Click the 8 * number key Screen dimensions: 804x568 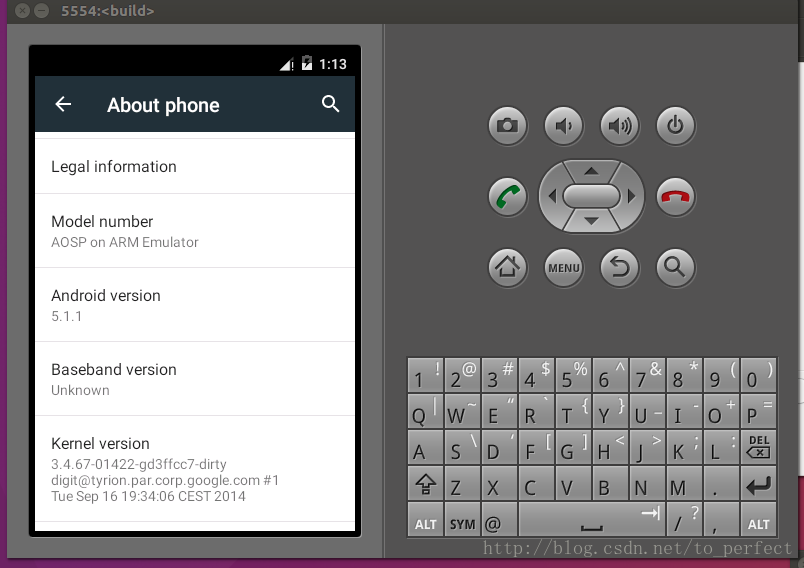tap(685, 376)
